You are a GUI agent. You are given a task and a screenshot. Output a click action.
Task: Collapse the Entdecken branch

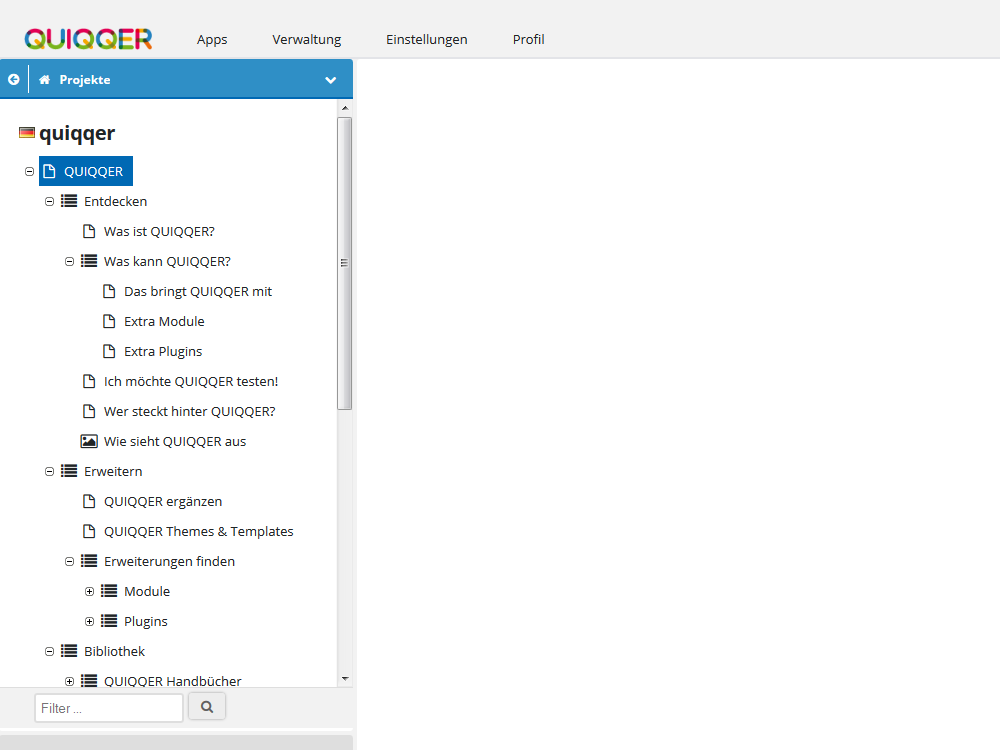[49, 202]
